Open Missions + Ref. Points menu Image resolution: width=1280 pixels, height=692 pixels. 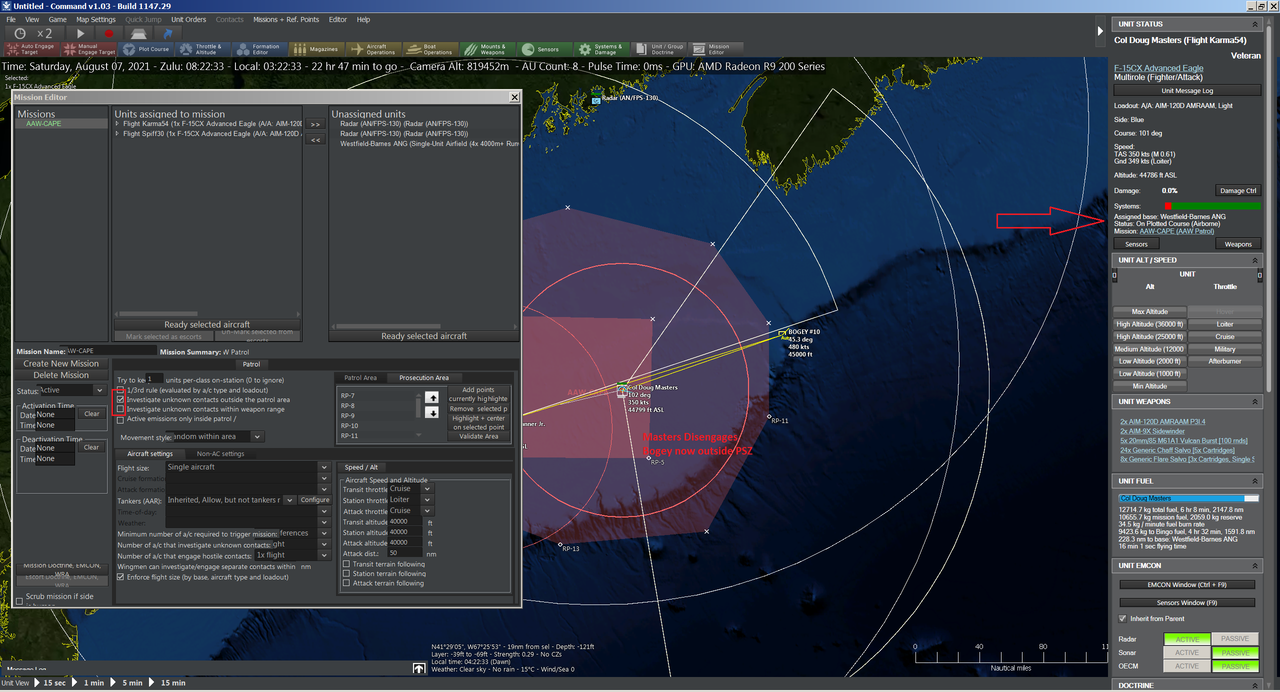click(285, 19)
